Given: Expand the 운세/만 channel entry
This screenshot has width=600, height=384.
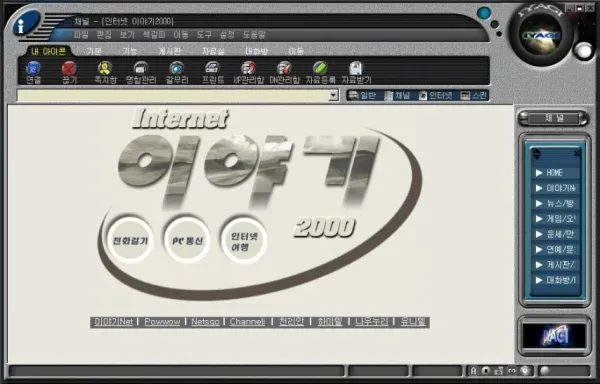Looking at the screenshot, I should [x=556, y=234].
